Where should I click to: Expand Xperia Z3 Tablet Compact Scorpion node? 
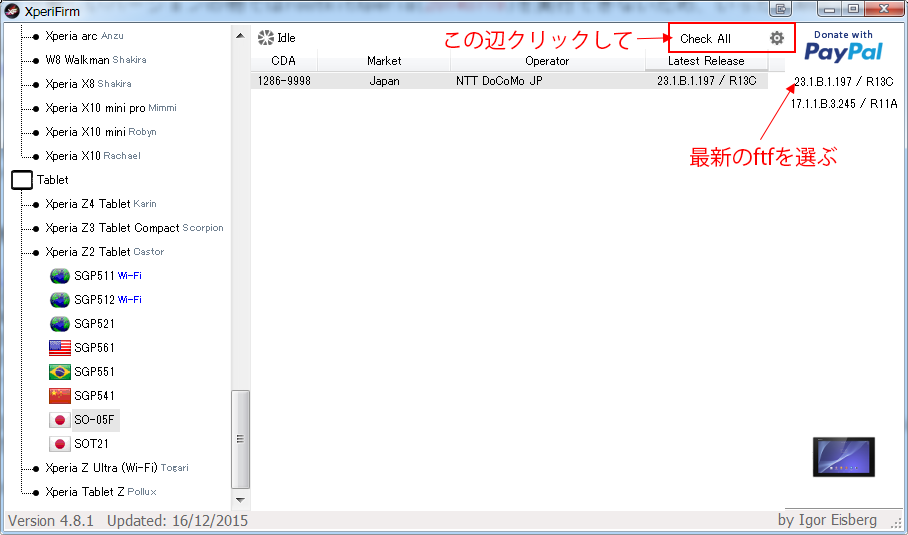coord(134,228)
